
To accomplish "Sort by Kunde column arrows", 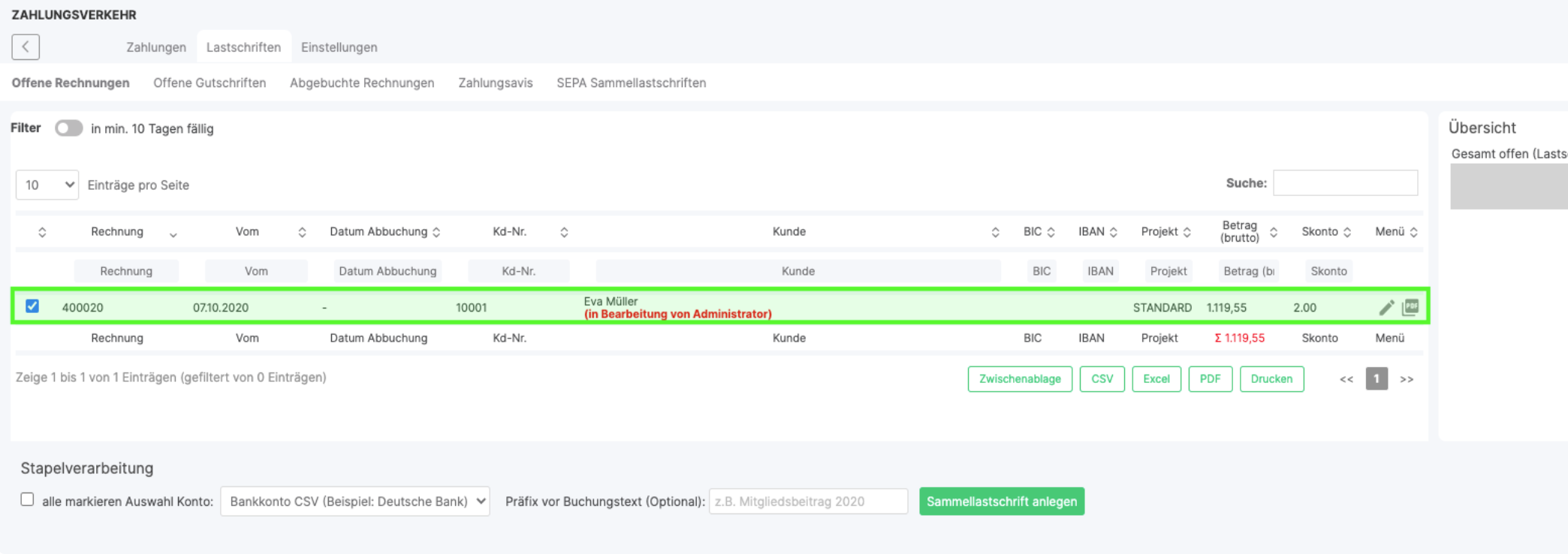I will [x=995, y=232].
